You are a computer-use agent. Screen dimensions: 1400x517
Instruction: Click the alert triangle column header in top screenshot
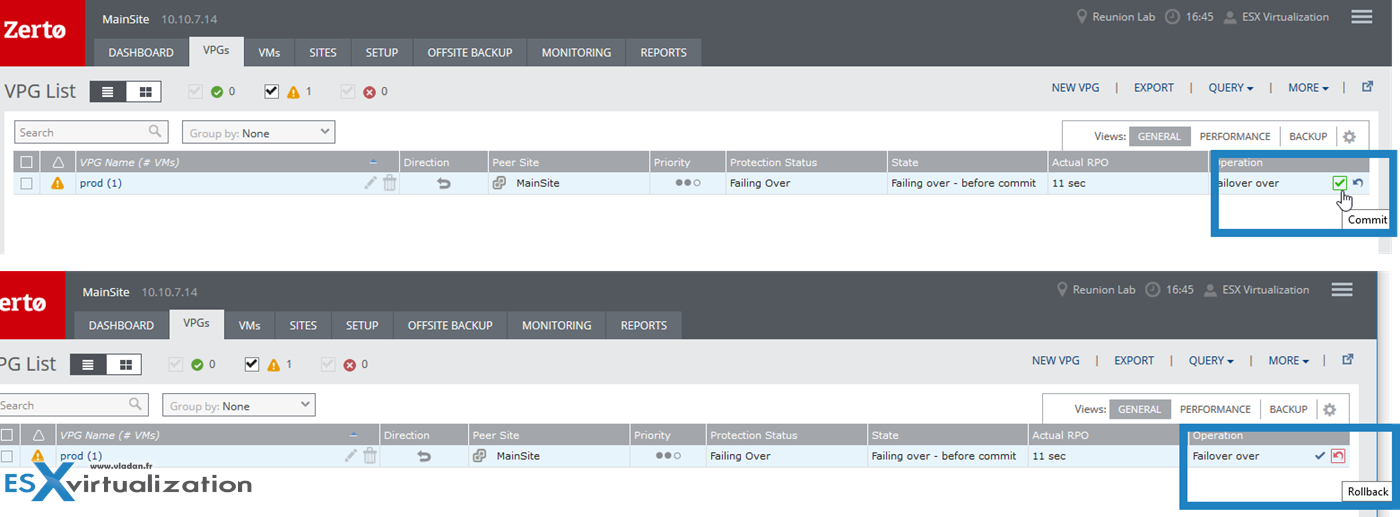(x=57, y=162)
